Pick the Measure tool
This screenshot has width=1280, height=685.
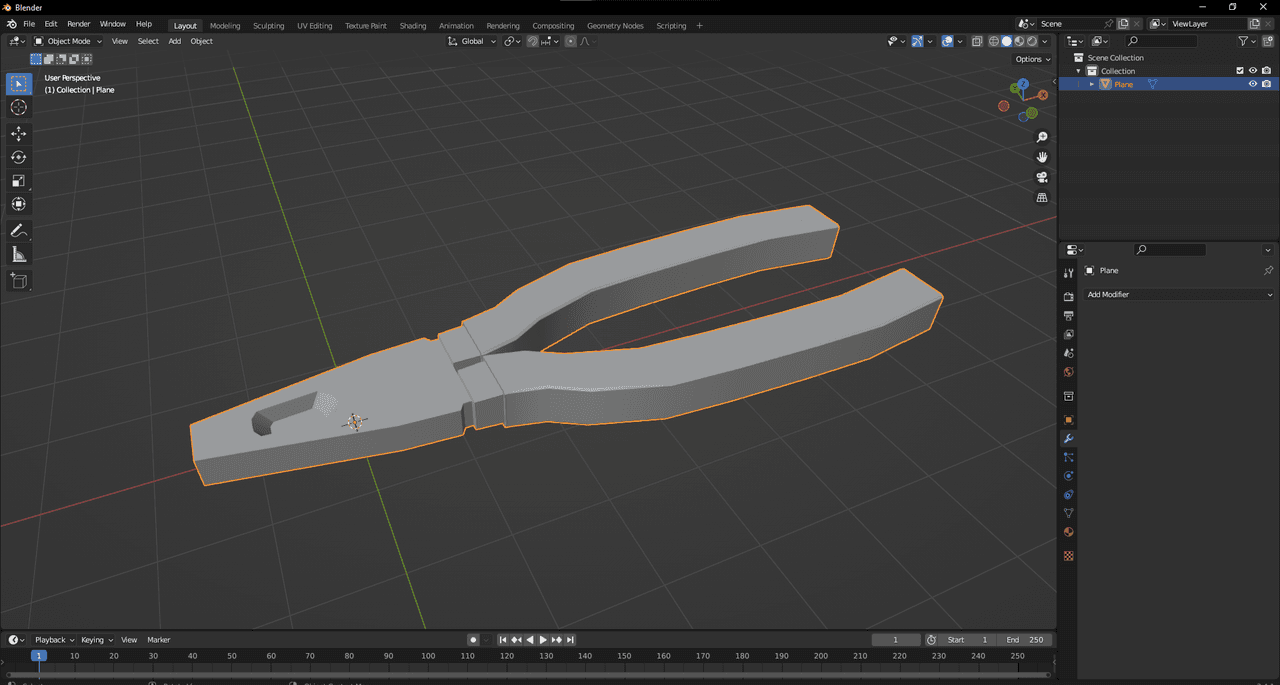[18, 255]
